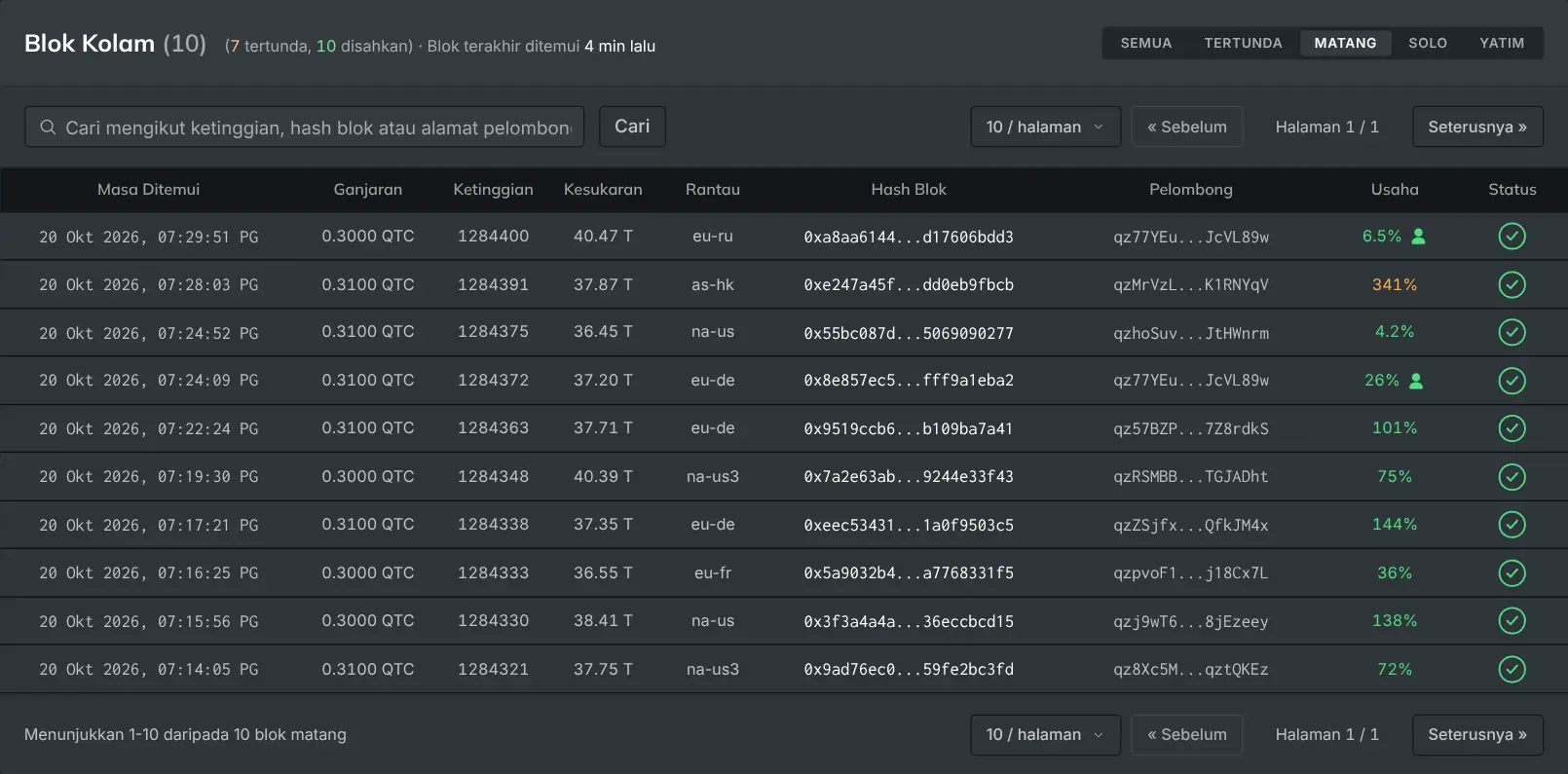Switch to the SOLO tab
Screen dimensions: 1568x774
tap(1428, 43)
